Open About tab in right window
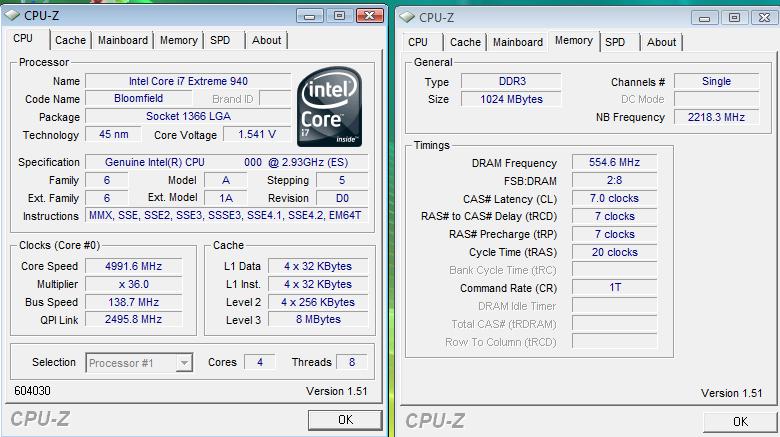The width and height of the screenshot is (780, 437). [x=661, y=42]
